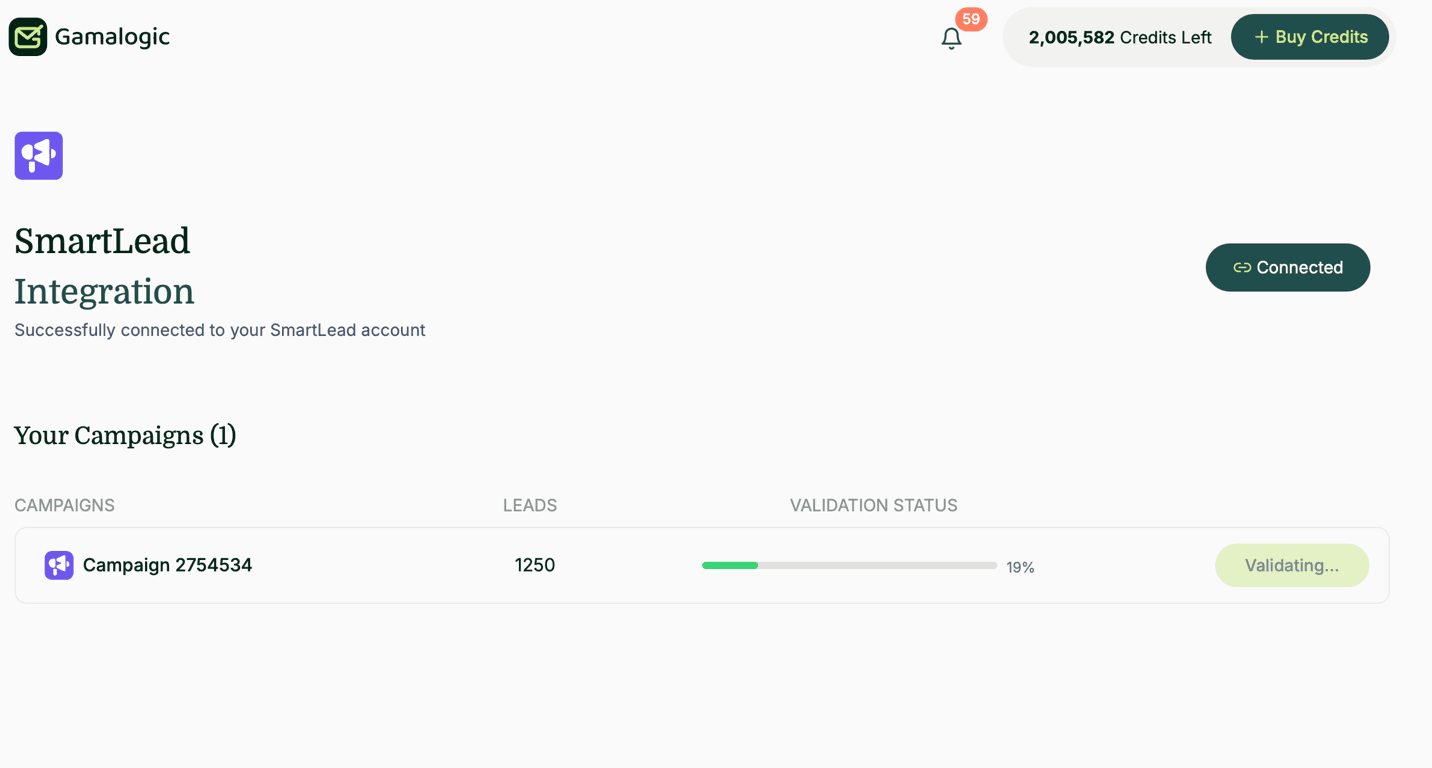This screenshot has height=768, width=1432.
Task: Select the LEADS column header
Action: pyautogui.click(x=529, y=505)
